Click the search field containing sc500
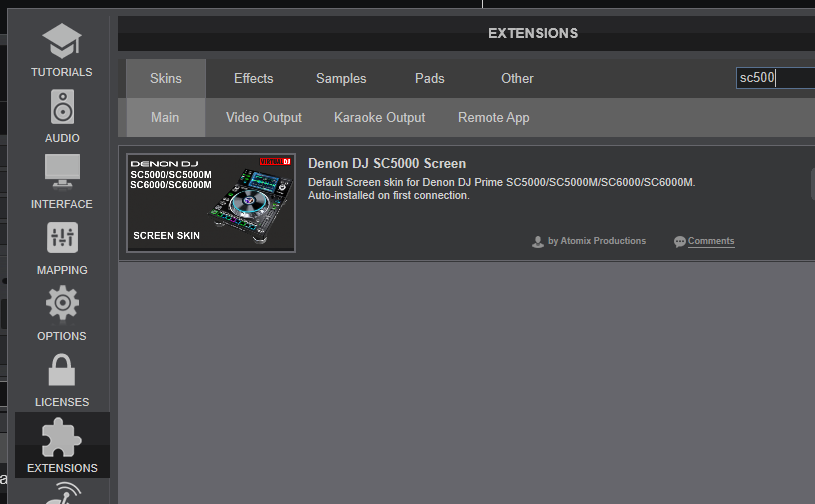815x504 pixels. [x=775, y=78]
